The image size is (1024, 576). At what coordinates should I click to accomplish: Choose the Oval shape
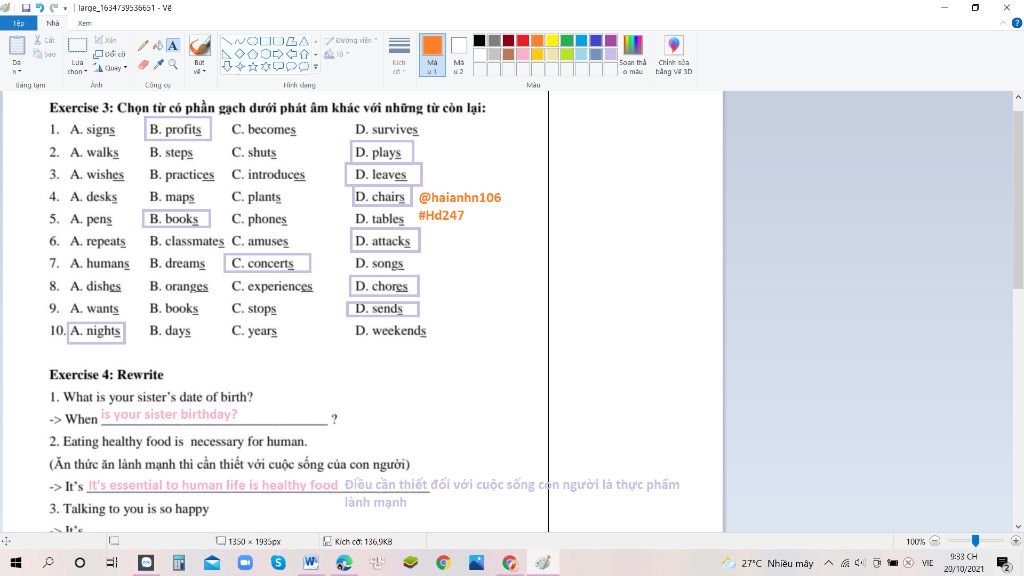tap(253, 41)
